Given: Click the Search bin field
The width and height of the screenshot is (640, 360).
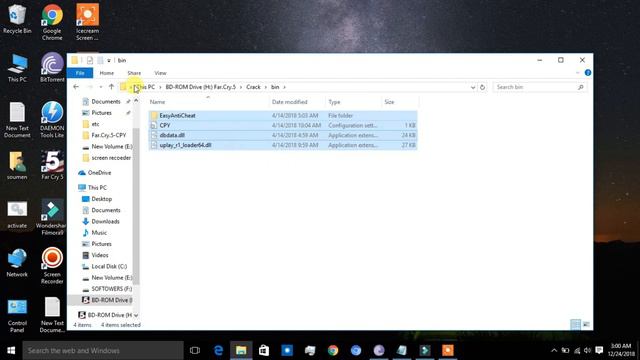Looking at the screenshot, I should tap(540, 87).
